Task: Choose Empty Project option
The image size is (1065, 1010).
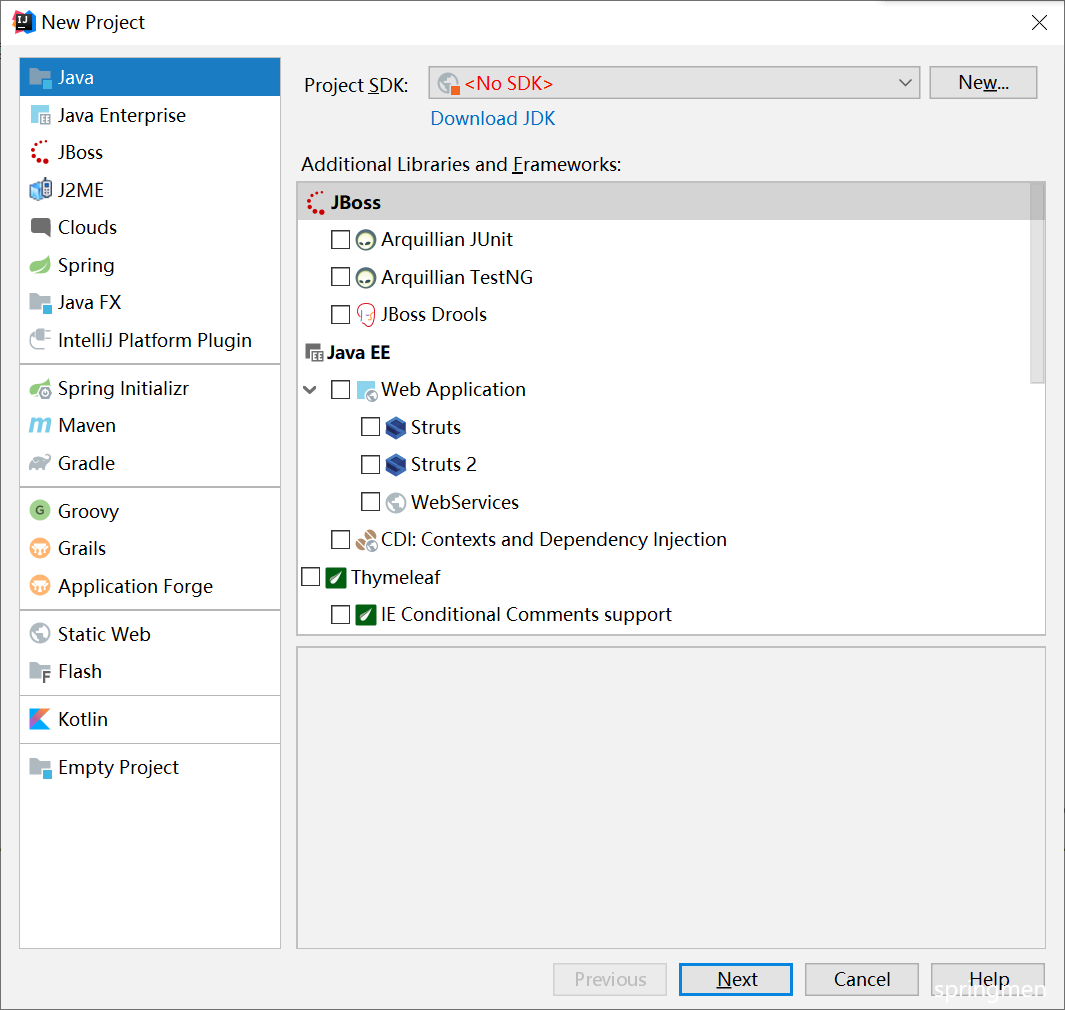Action: pyautogui.click(x=149, y=768)
